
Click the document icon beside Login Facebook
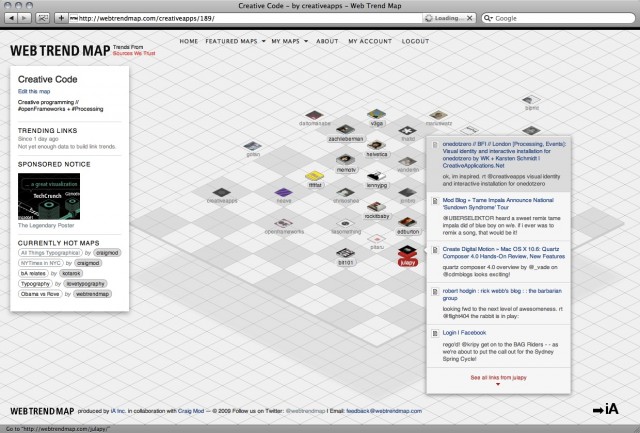tap(435, 333)
